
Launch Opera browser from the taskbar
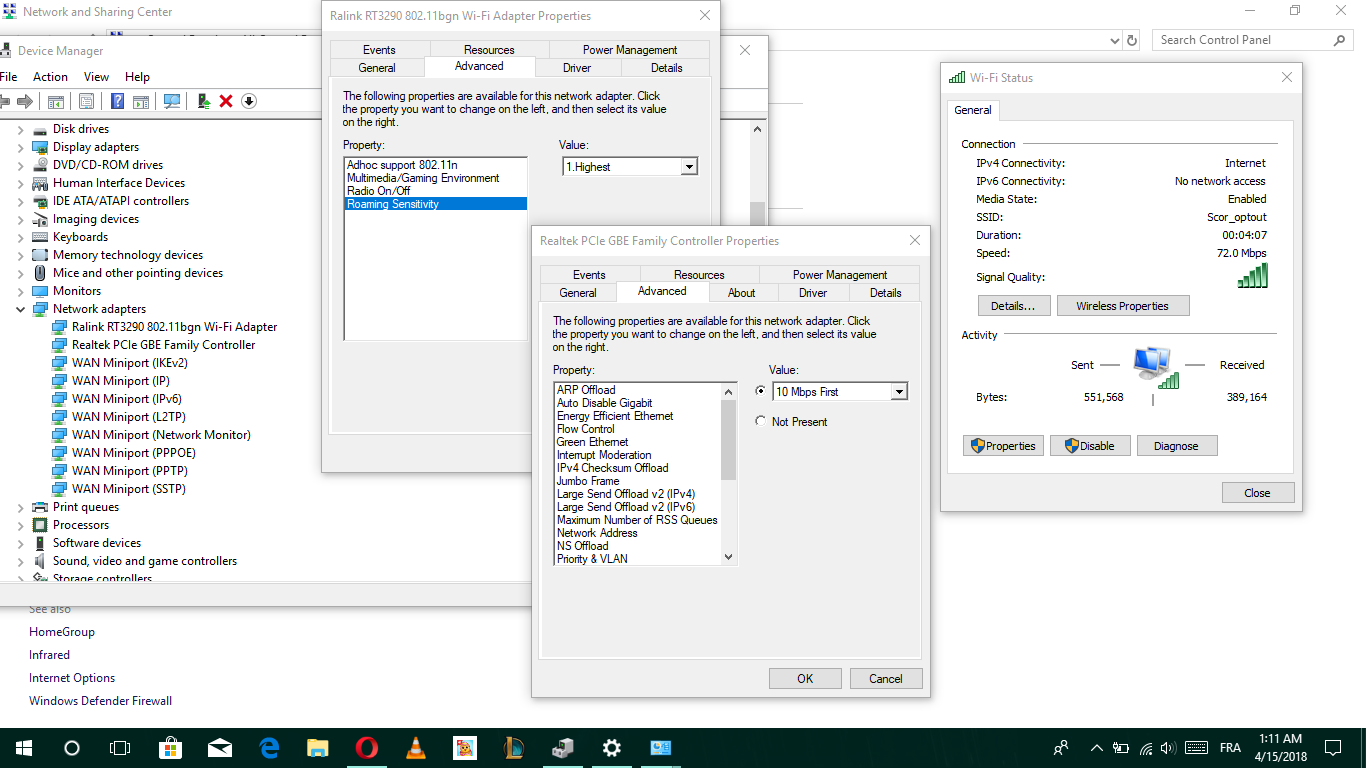(366, 748)
